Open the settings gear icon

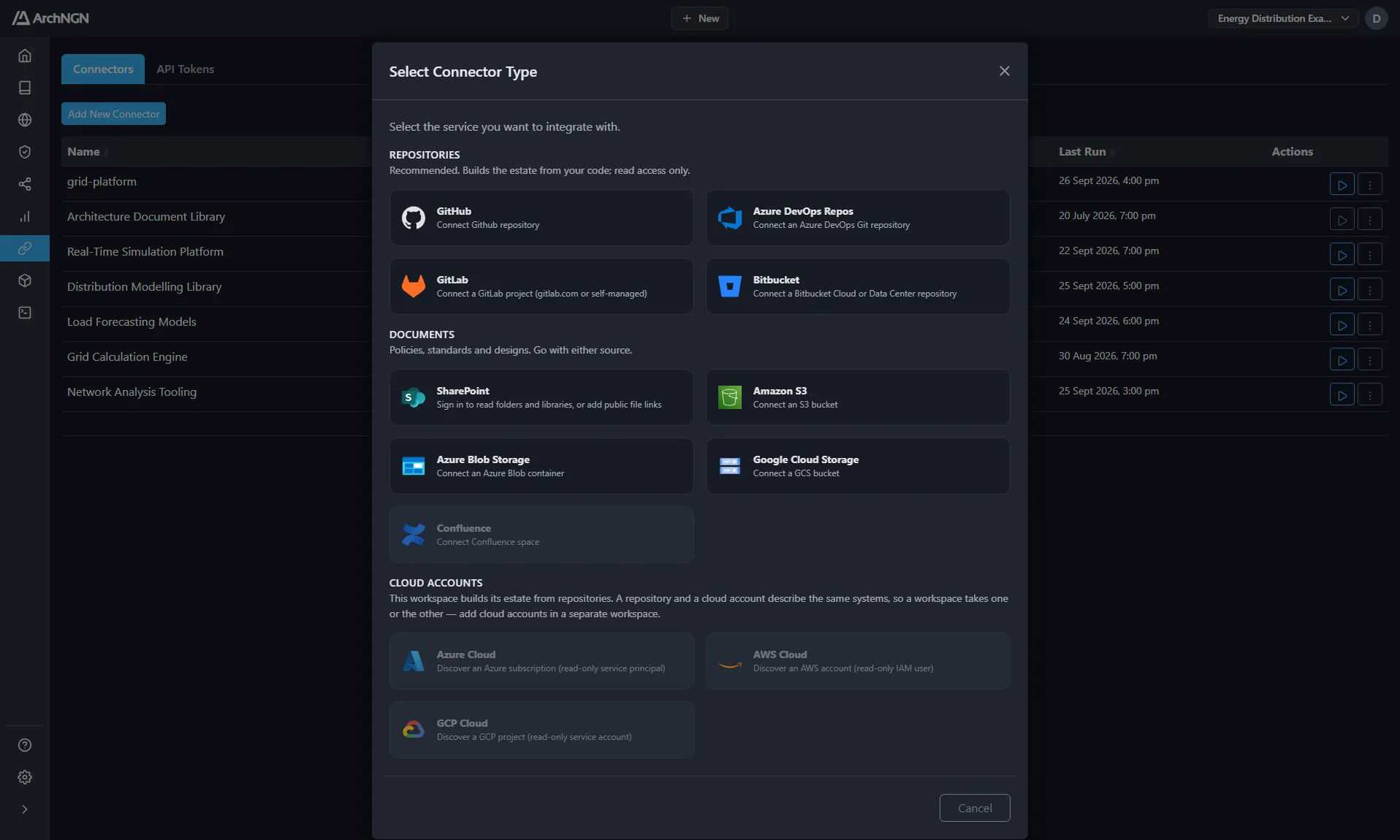(x=25, y=777)
